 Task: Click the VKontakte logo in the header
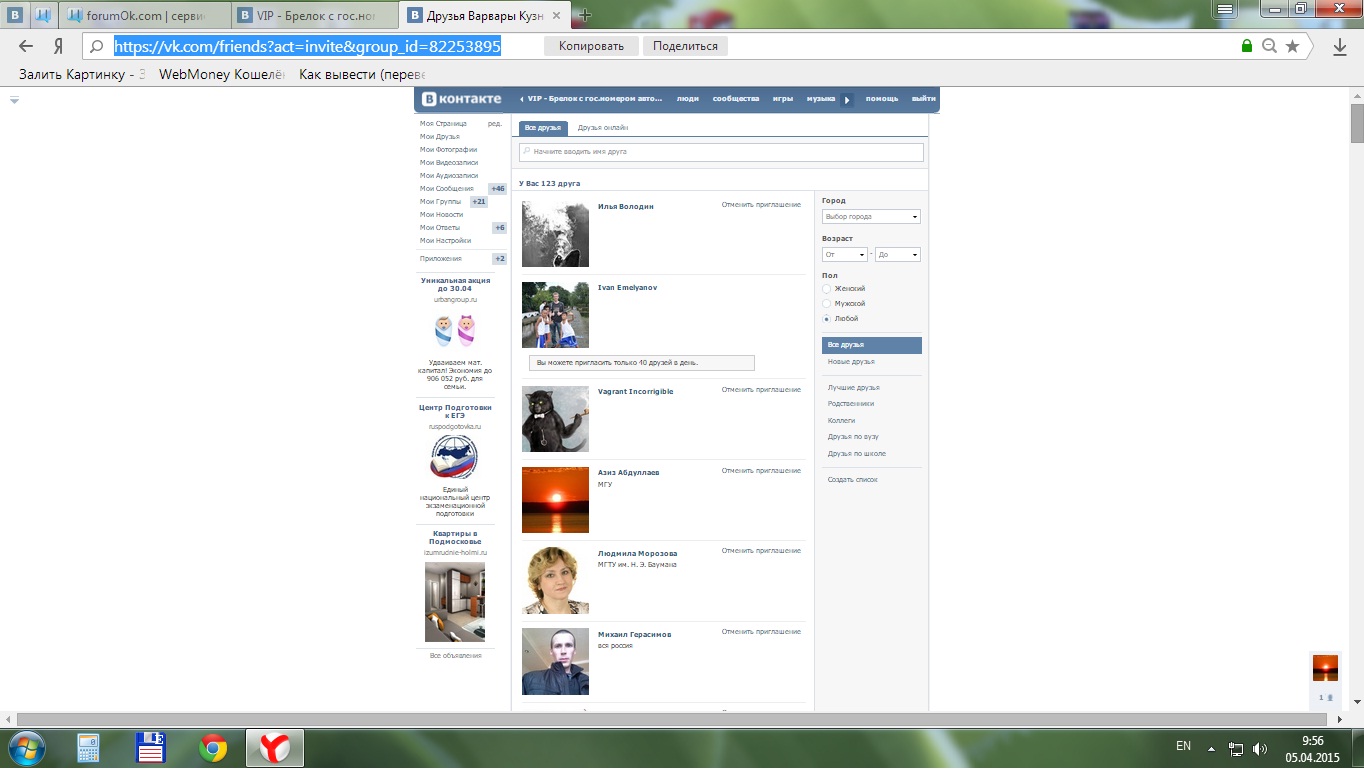point(461,99)
